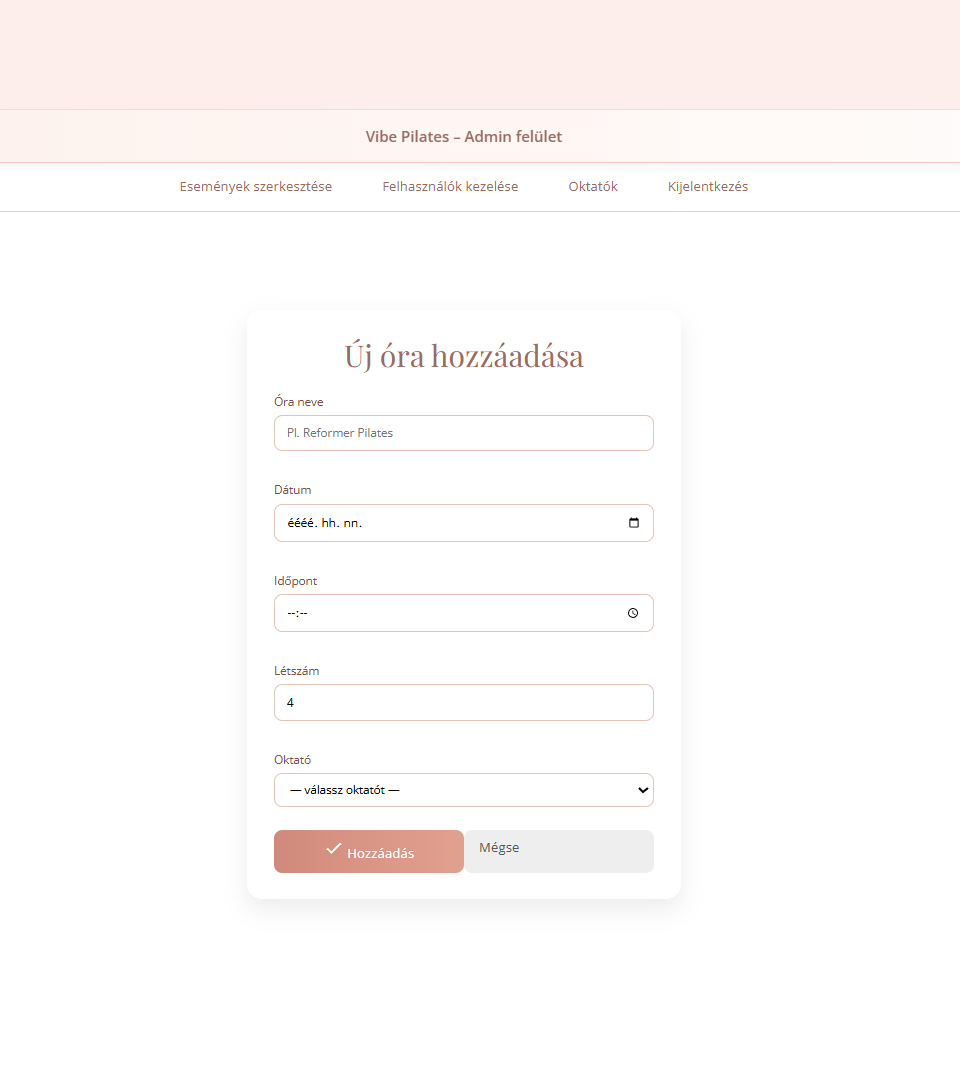Log out via Kijelentkezés link

coord(708,187)
